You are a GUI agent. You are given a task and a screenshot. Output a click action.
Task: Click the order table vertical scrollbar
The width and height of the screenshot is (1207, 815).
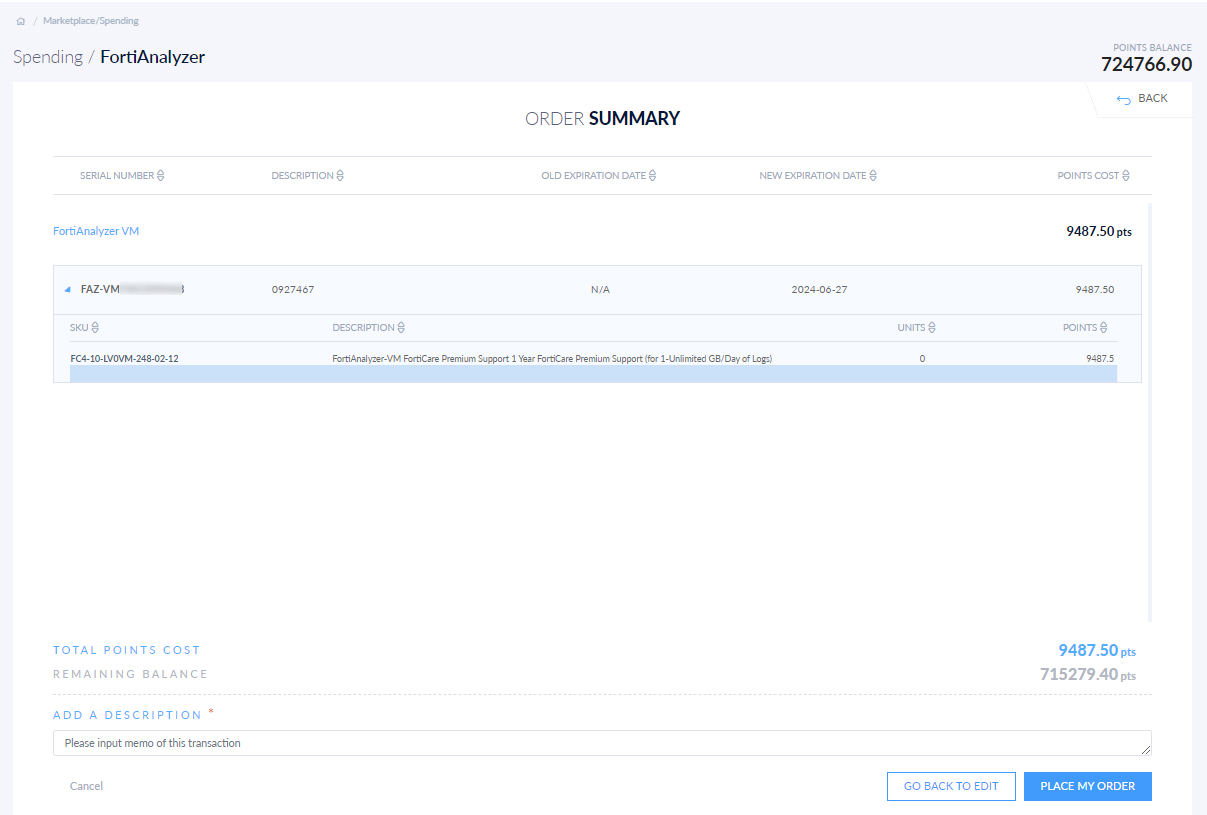click(1150, 412)
